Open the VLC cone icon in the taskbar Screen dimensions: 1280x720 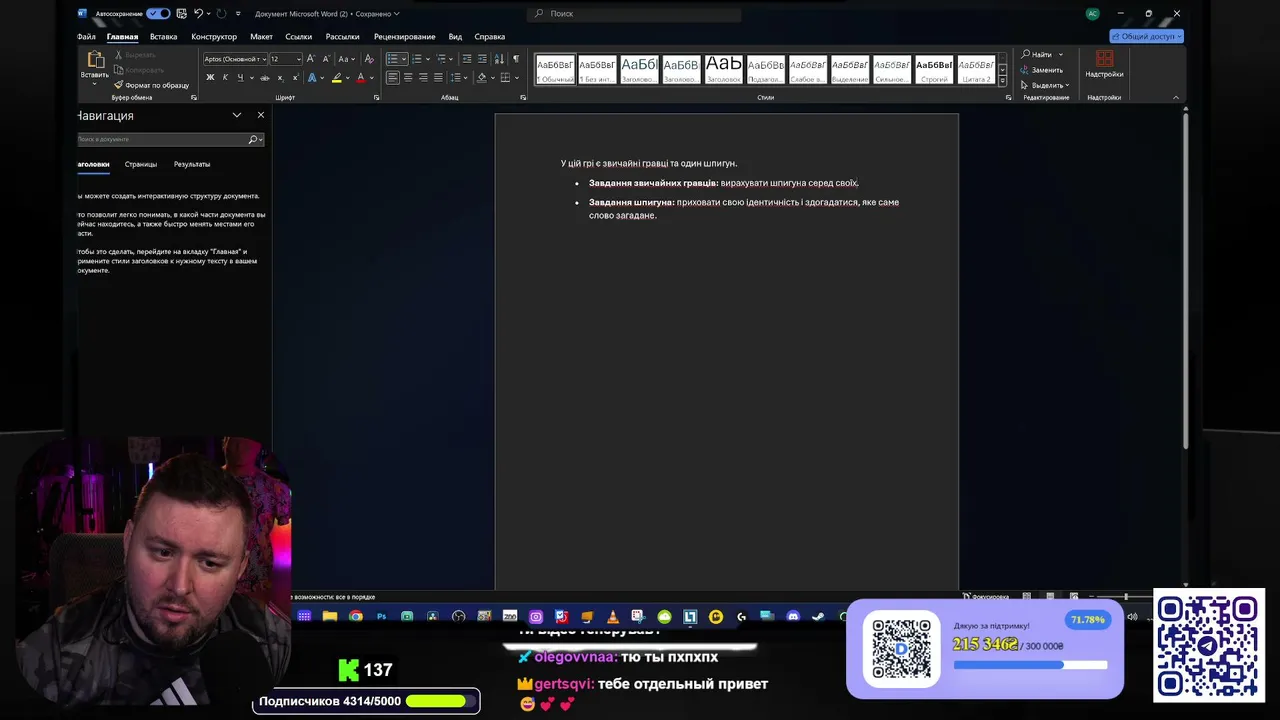[612, 616]
